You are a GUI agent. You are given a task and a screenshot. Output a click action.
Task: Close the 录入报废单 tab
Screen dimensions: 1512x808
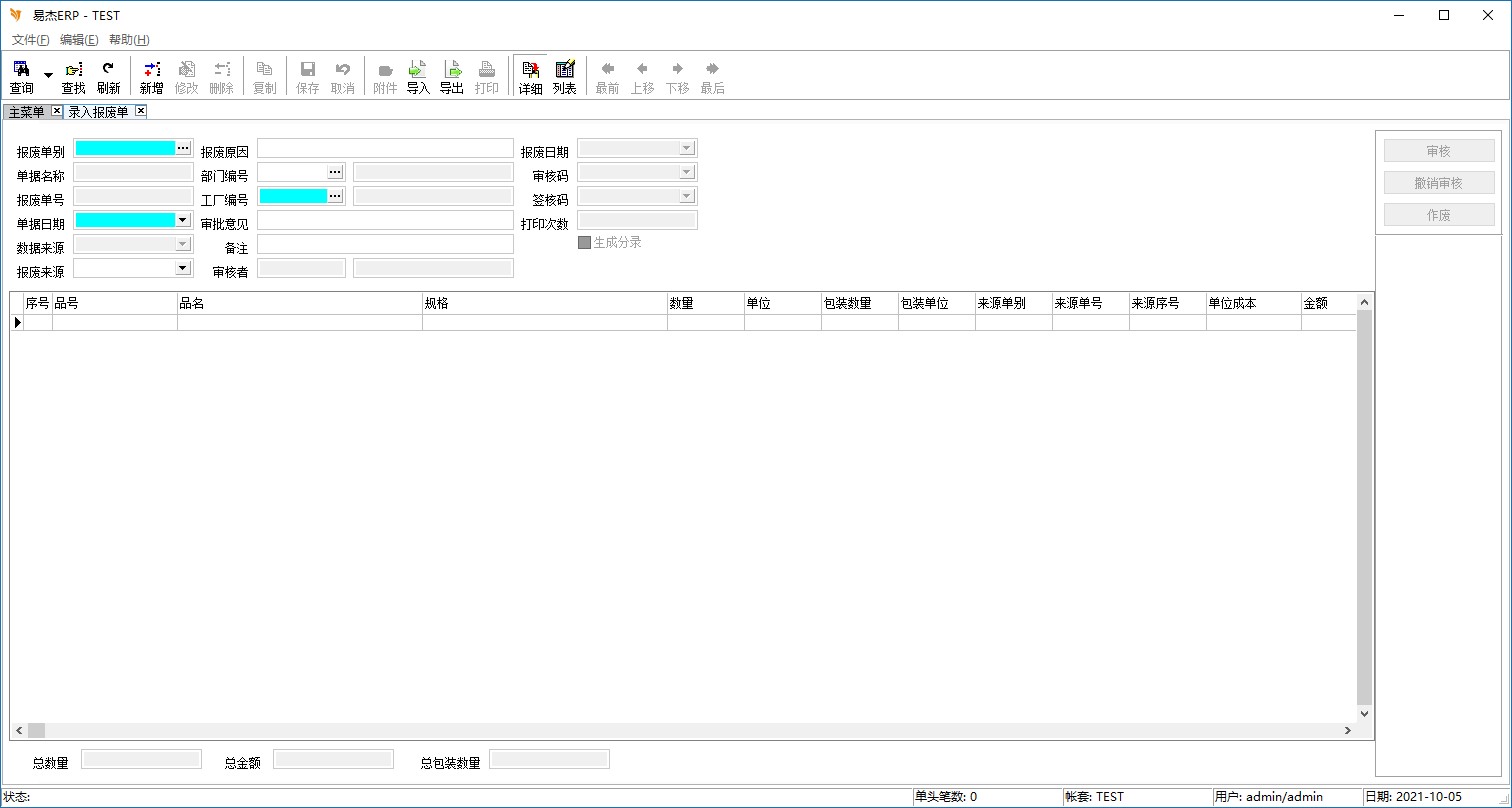click(x=141, y=111)
